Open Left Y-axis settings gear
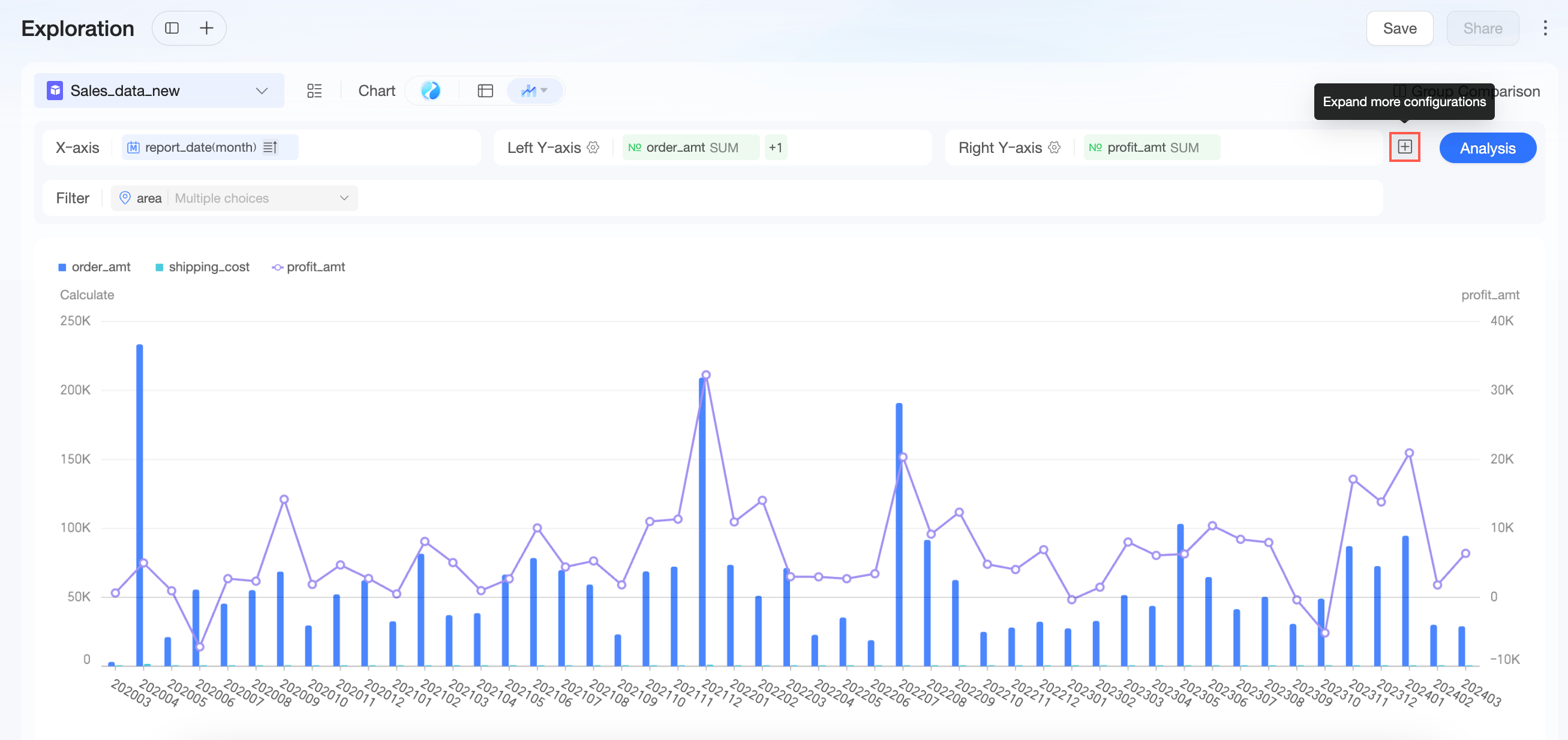This screenshot has width=1568, height=740. [x=593, y=148]
